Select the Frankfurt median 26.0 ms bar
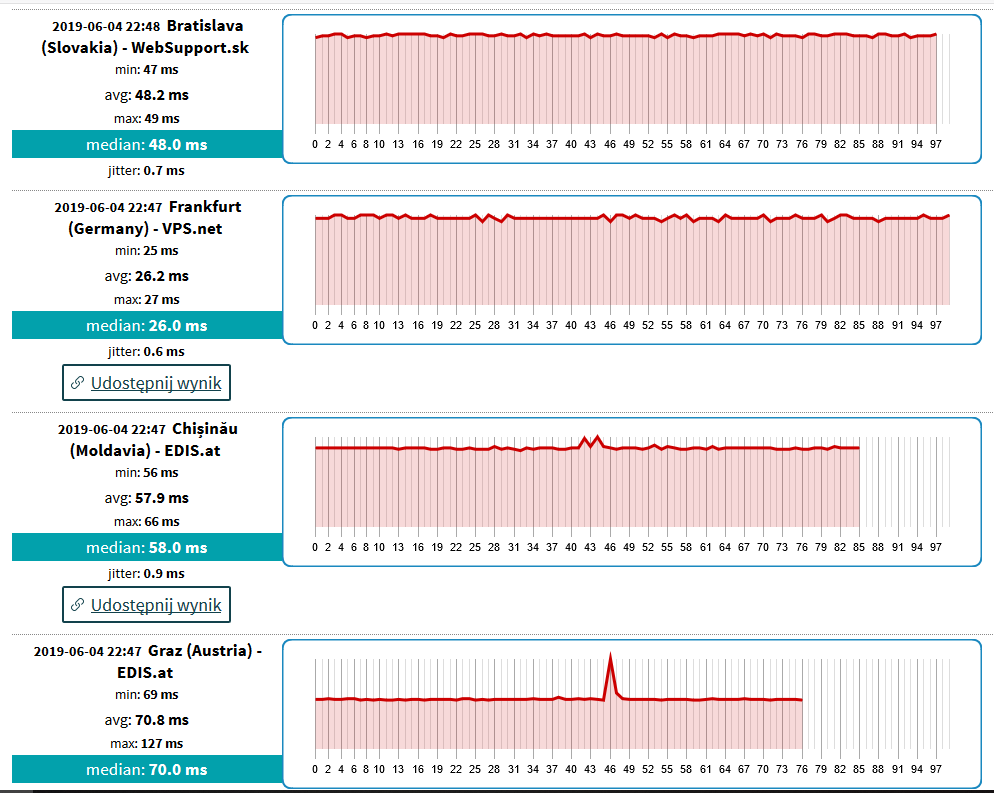The image size is (994, 793). 147,325
